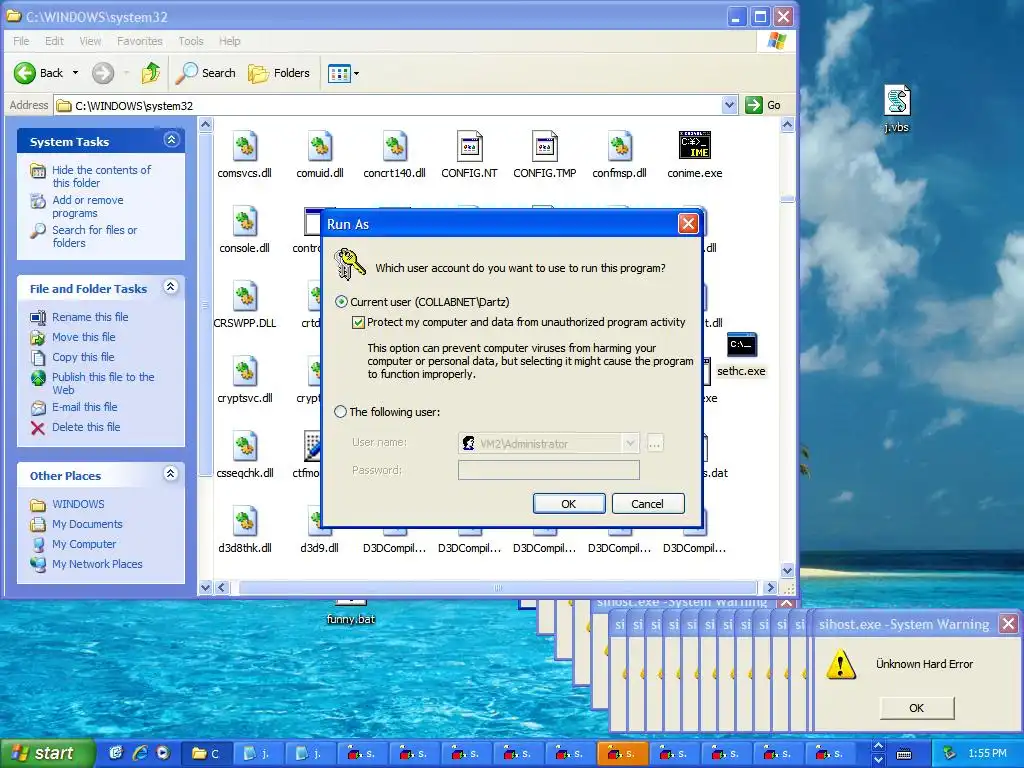The width and height of the screenshot is (1024, 768).
Task: Click the green Go arrow
Action: click(754, 104)
